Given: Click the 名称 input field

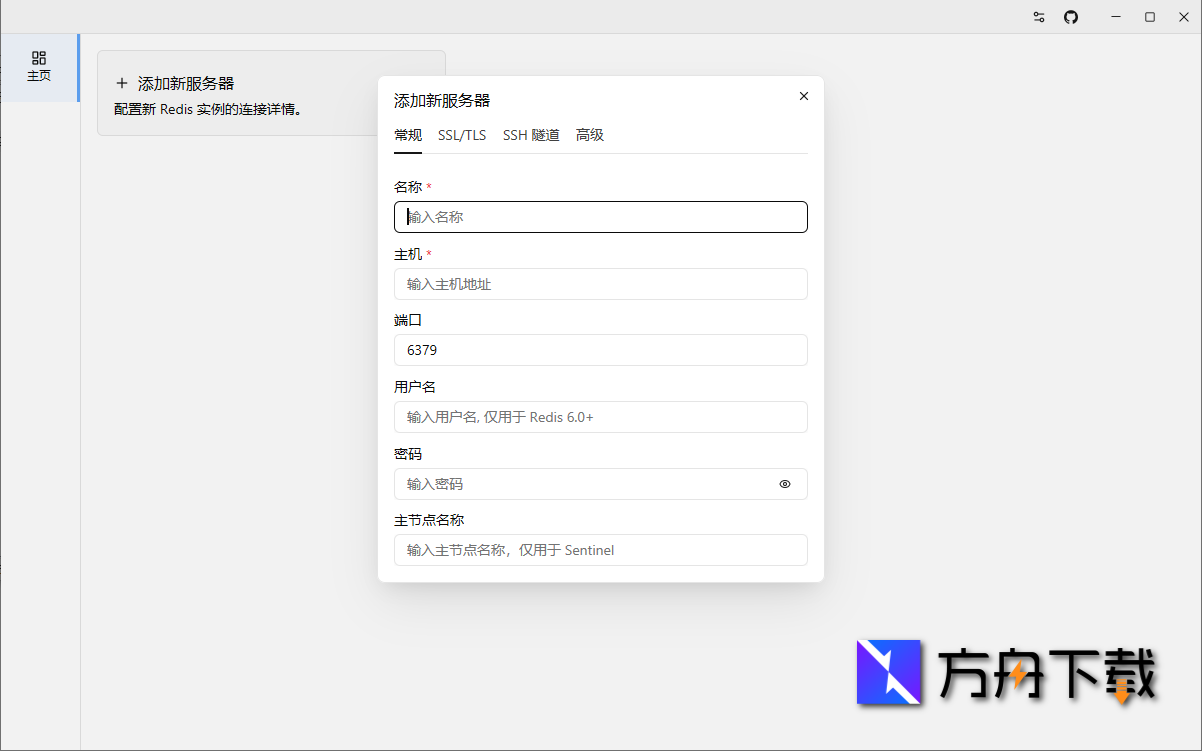Looking at the screenshot, I should [x=600, y=217].
